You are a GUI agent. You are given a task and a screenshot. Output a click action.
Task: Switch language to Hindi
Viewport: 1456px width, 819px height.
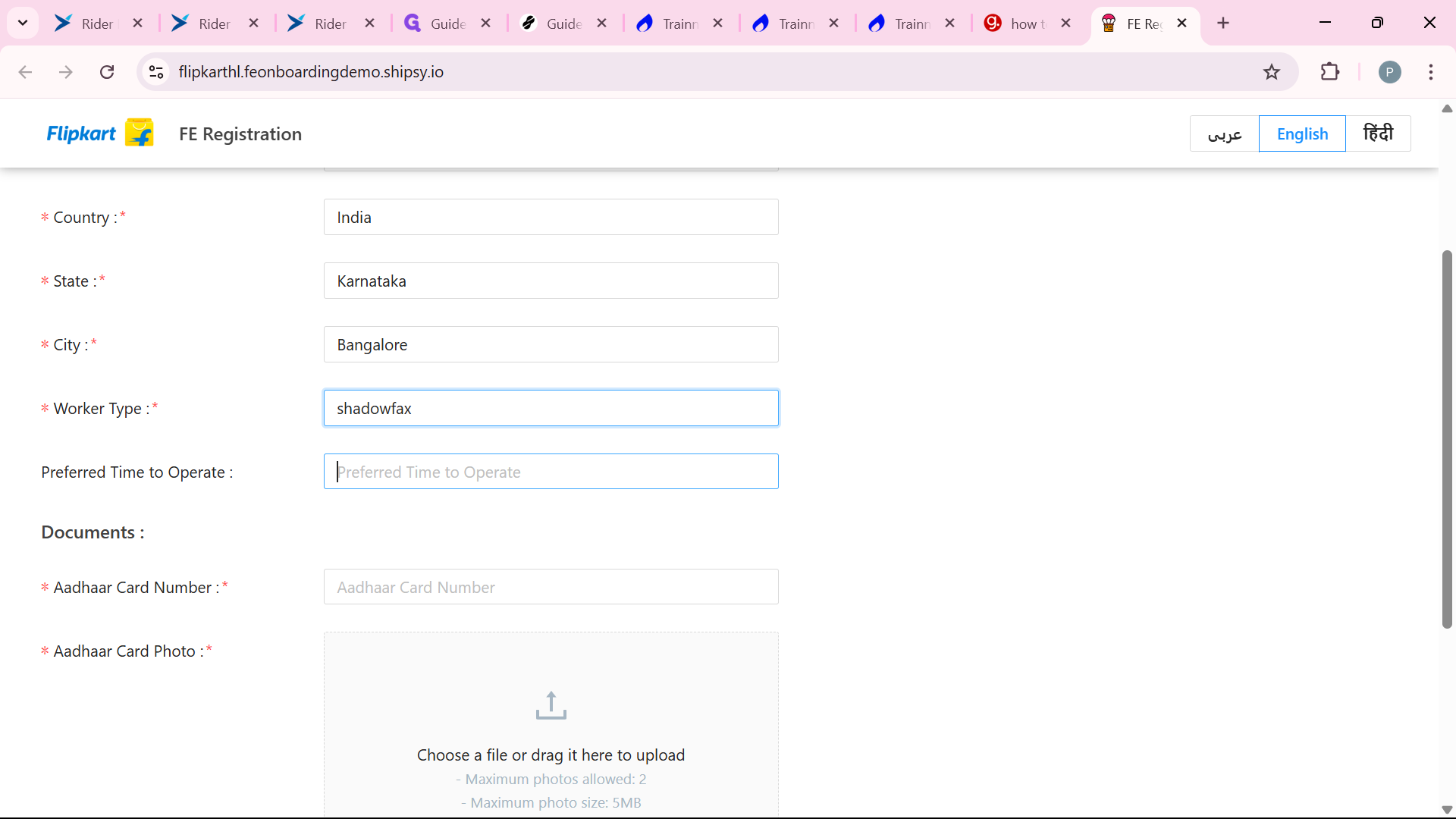[x=1378, y=133]
